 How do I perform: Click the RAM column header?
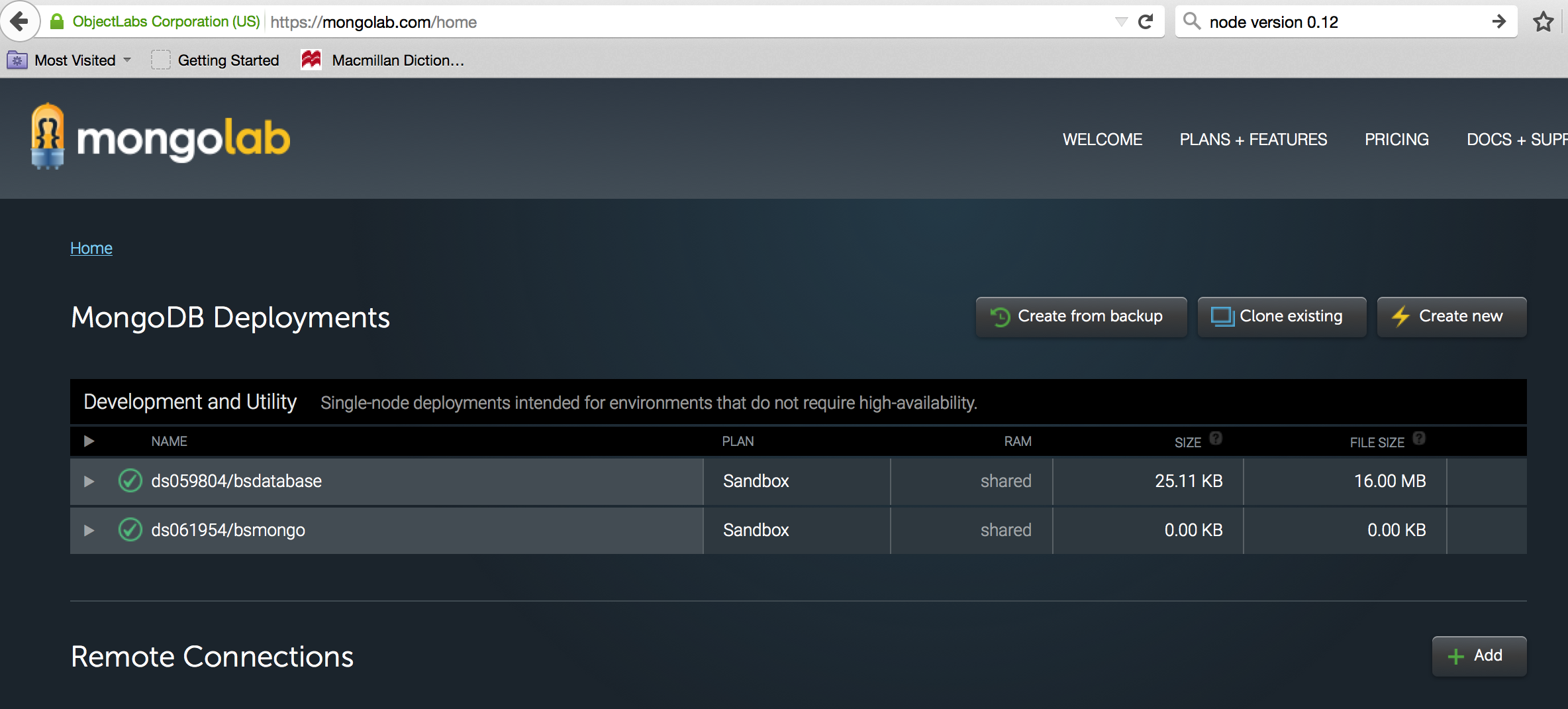(x=1018, y=442)
